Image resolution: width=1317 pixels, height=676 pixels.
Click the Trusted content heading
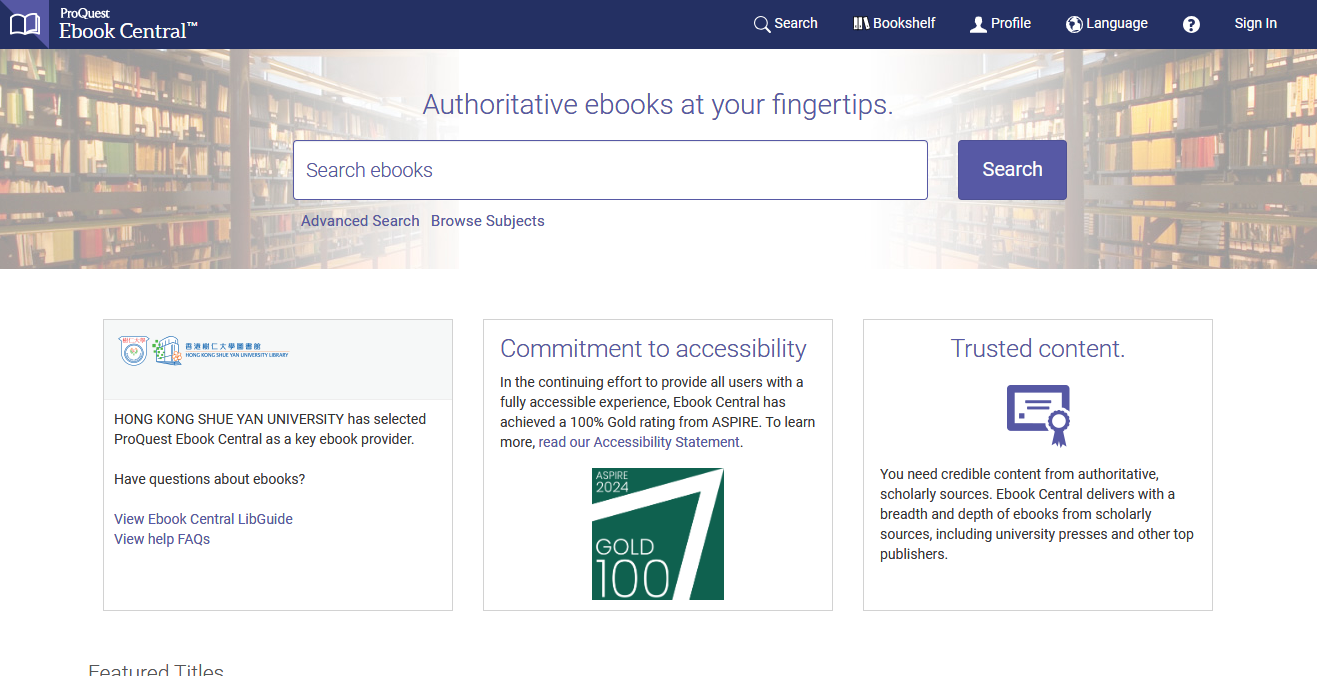[1037, 348]
